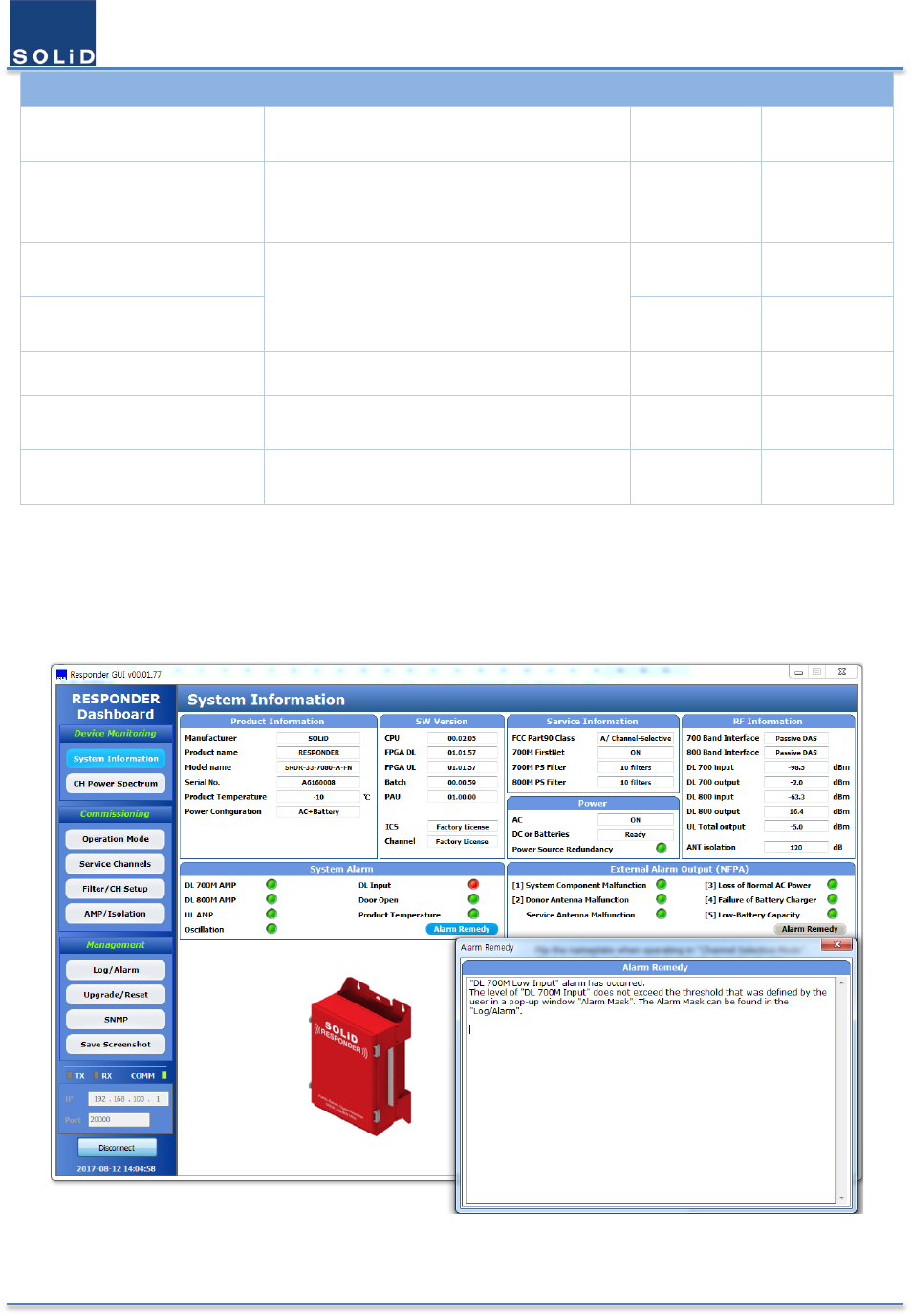912x1316 pixels.
Task: Open the Log/Alarm page
Action: click(116, 970)
